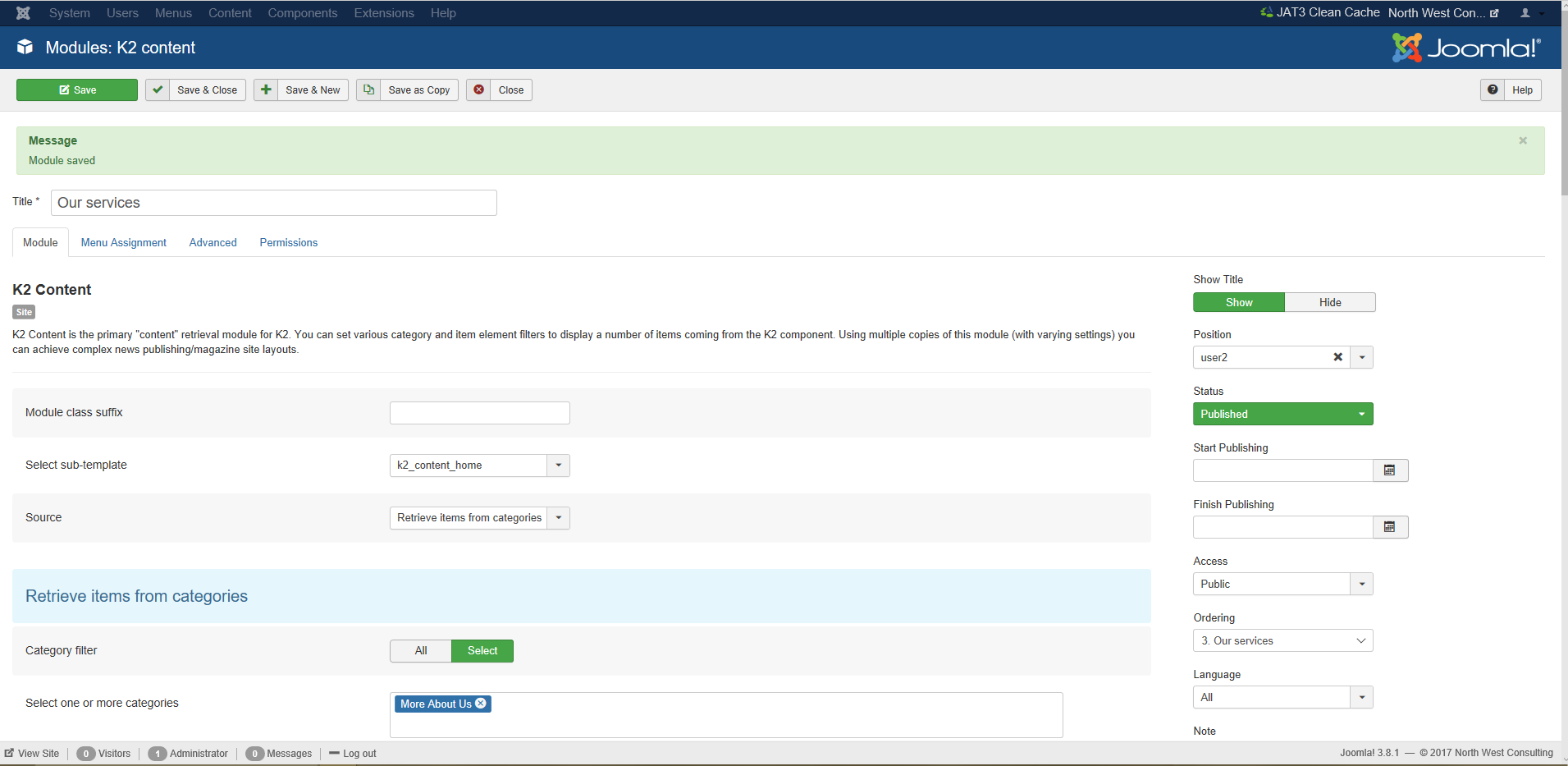Click JAT3 Clean Cache link
The image size is (1568, 766).
[x=1320, y=12]
